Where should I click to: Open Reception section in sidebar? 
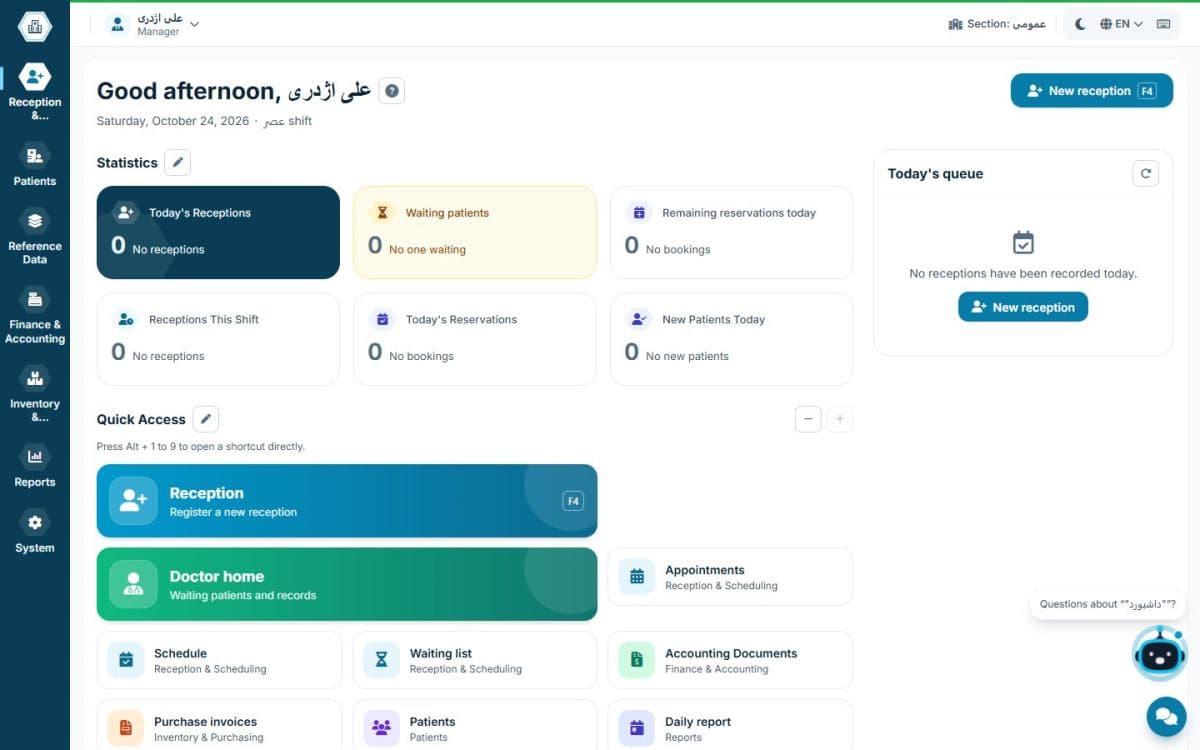click(35, 92)
